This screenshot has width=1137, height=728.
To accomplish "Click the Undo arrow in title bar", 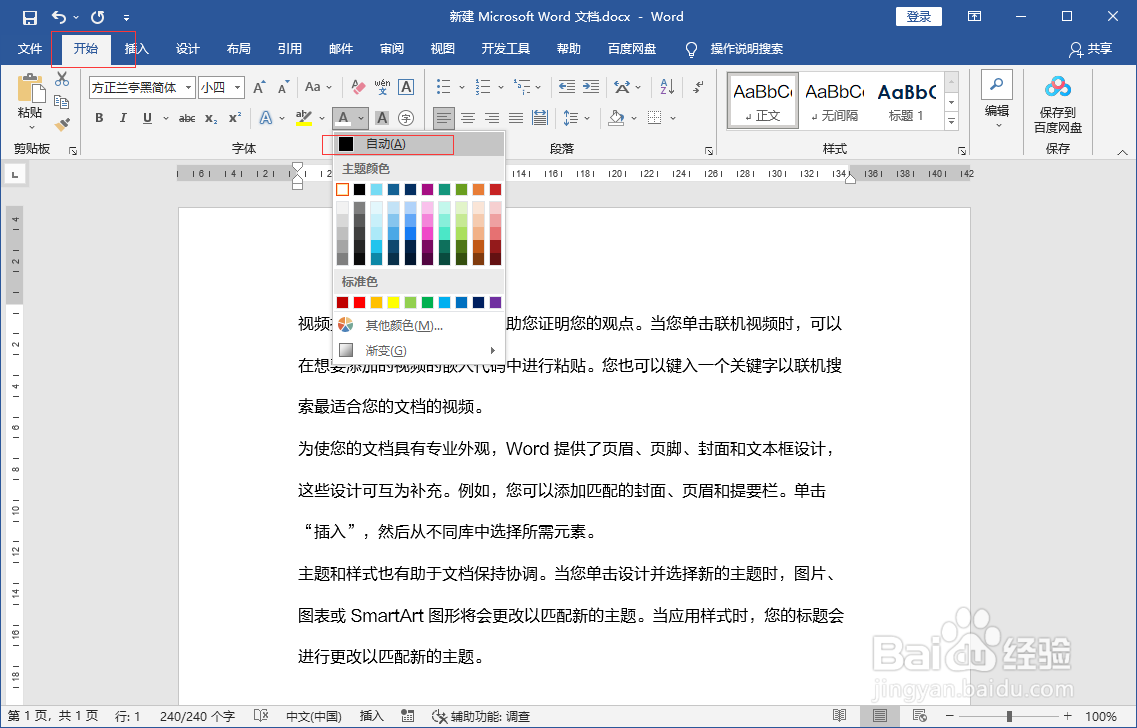I will (x=59, y=17).
